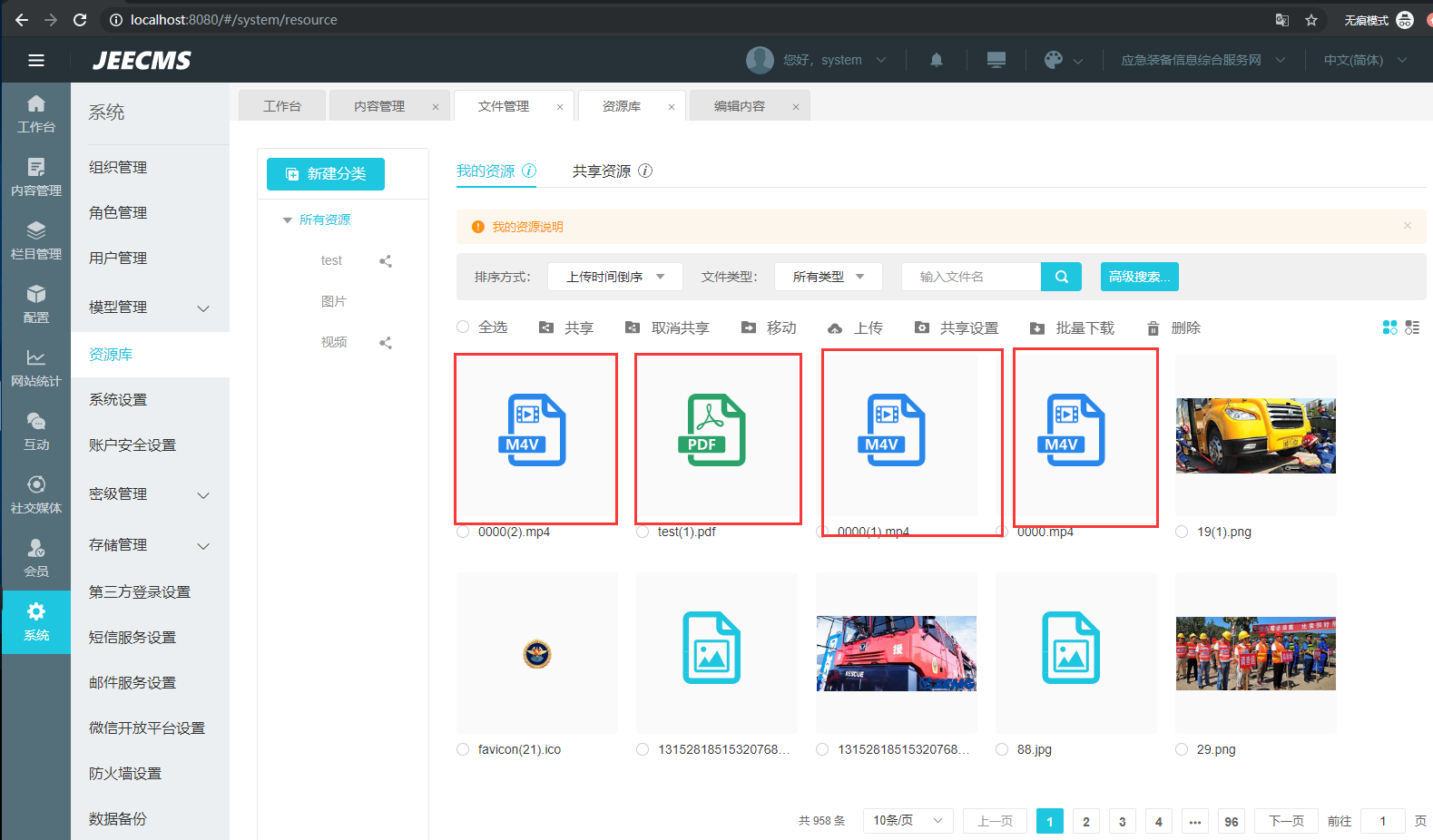
Task: Open the theme palette icon
Action: 1053,60
